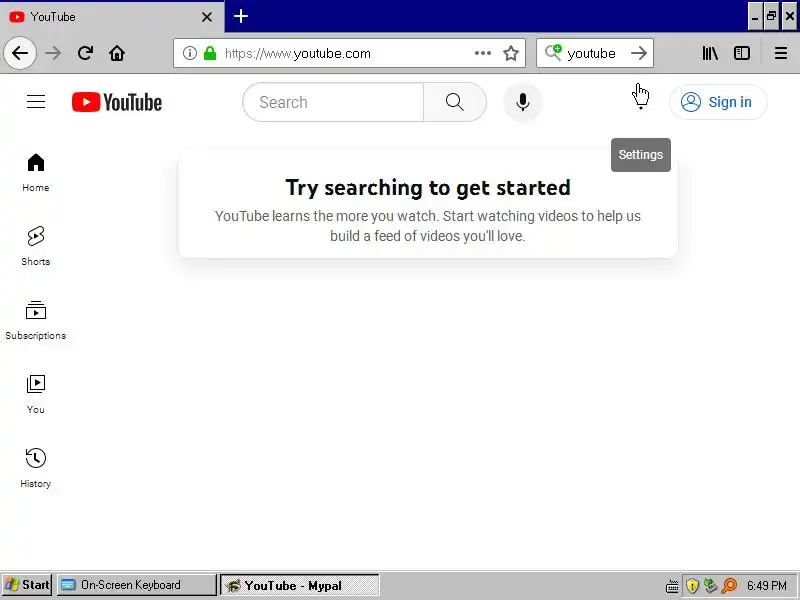This screenshot has width=800, height=600.
Task: Search with your voice microphone
Action: [522, 102]
